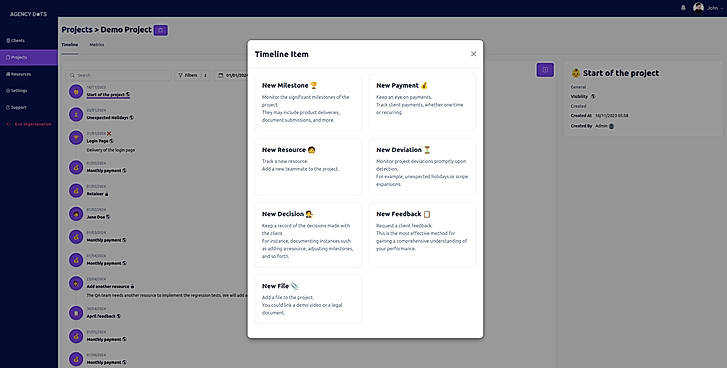Viewport: 727px width, 368px height.
Task: Switch to the Timeline tab
Action: coord(70,45)
